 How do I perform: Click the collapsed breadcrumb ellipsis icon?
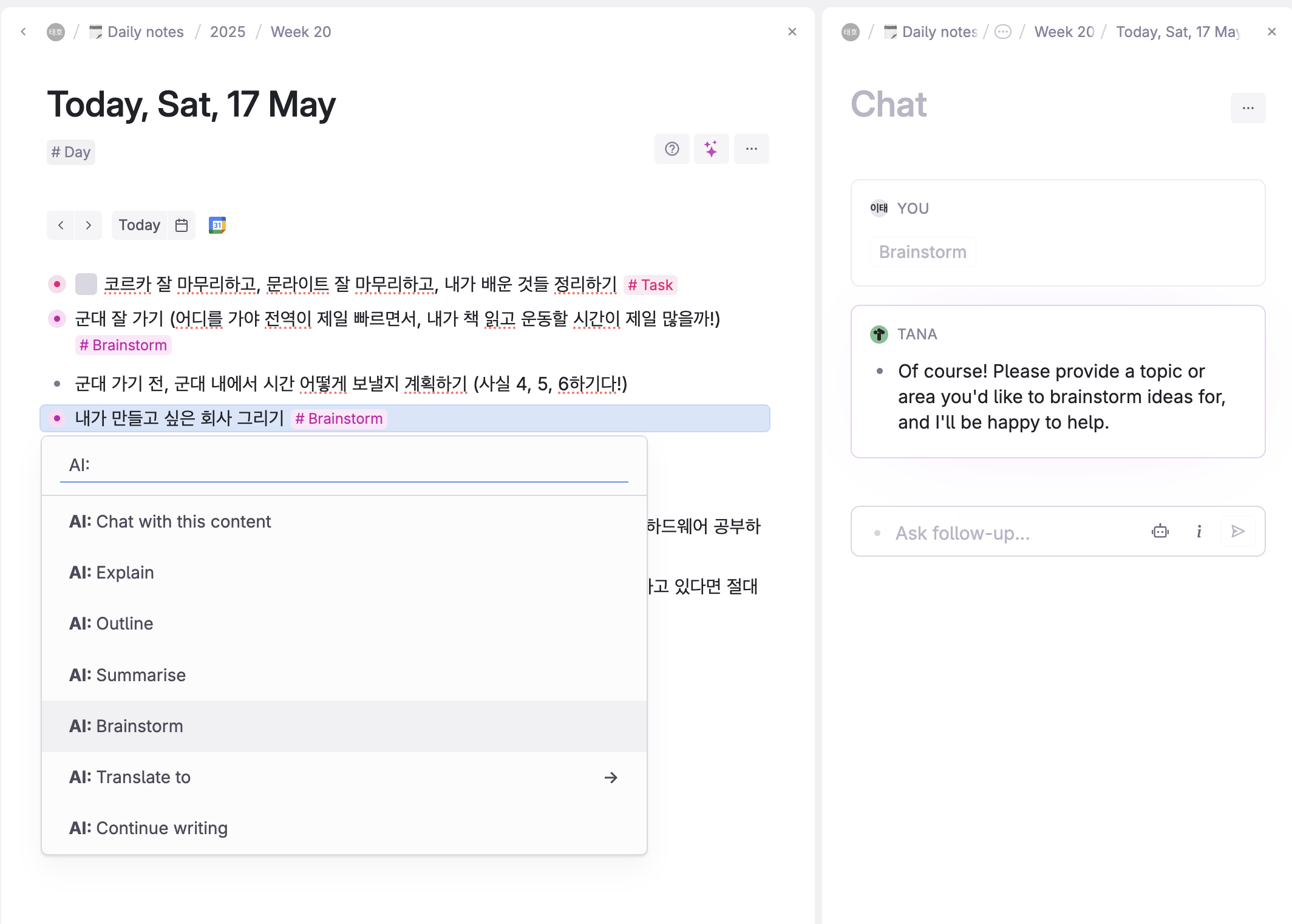pyautogui.click(x=1003, y=32)
